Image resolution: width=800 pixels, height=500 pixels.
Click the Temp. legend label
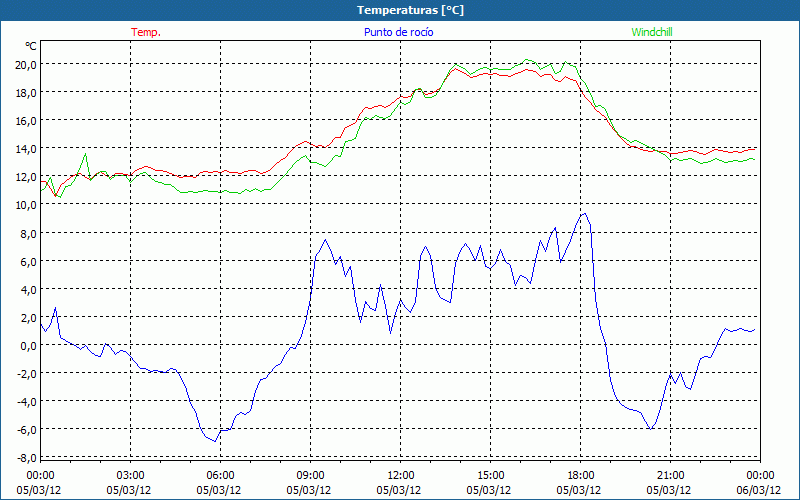[146, 32]
